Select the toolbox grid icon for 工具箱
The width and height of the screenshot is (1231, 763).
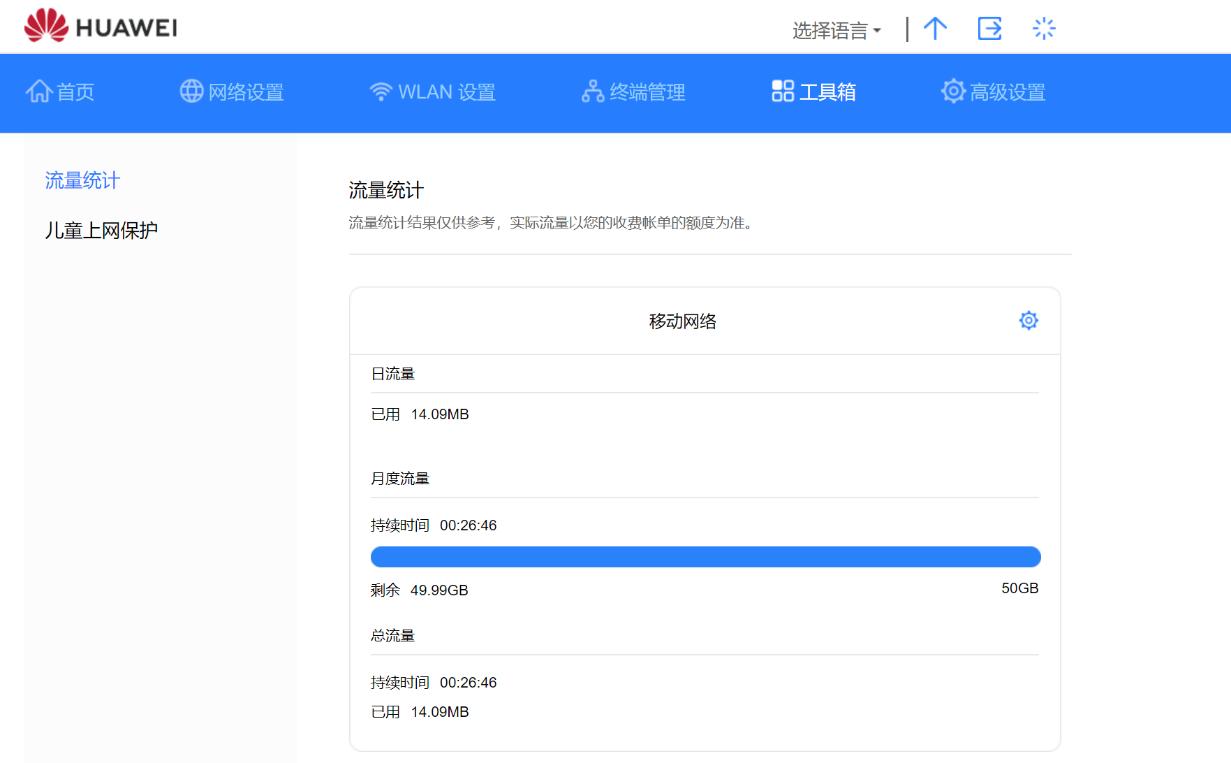point(782,92)
